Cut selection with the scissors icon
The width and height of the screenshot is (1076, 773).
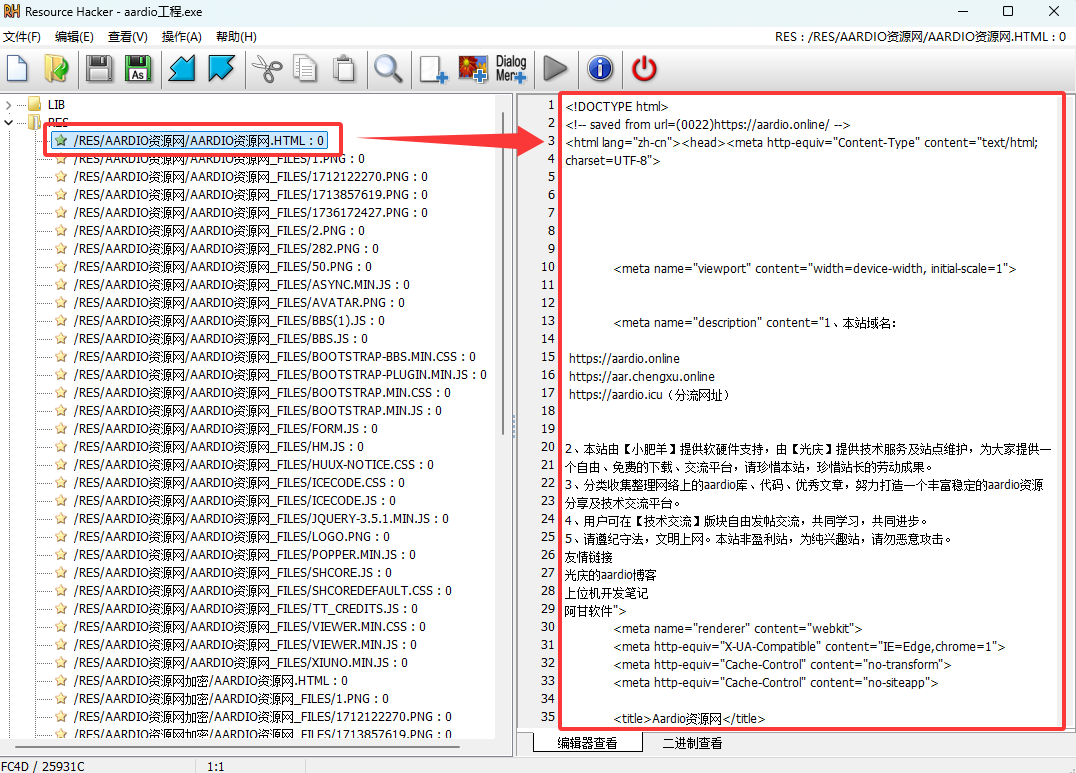click(267, 69)
